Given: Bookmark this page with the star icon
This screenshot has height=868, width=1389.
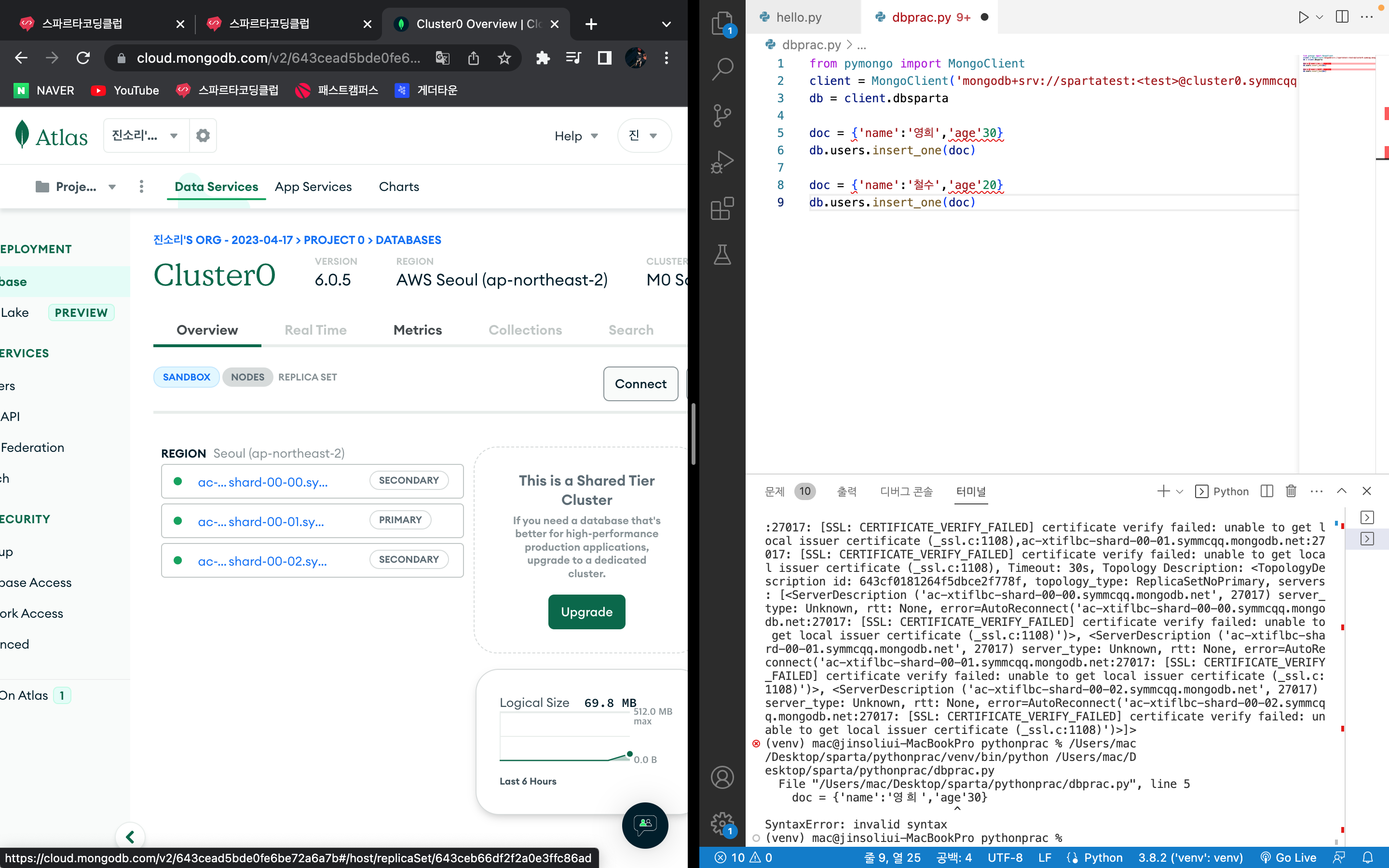Looking at the screenshot, I should tap(504, 58).
